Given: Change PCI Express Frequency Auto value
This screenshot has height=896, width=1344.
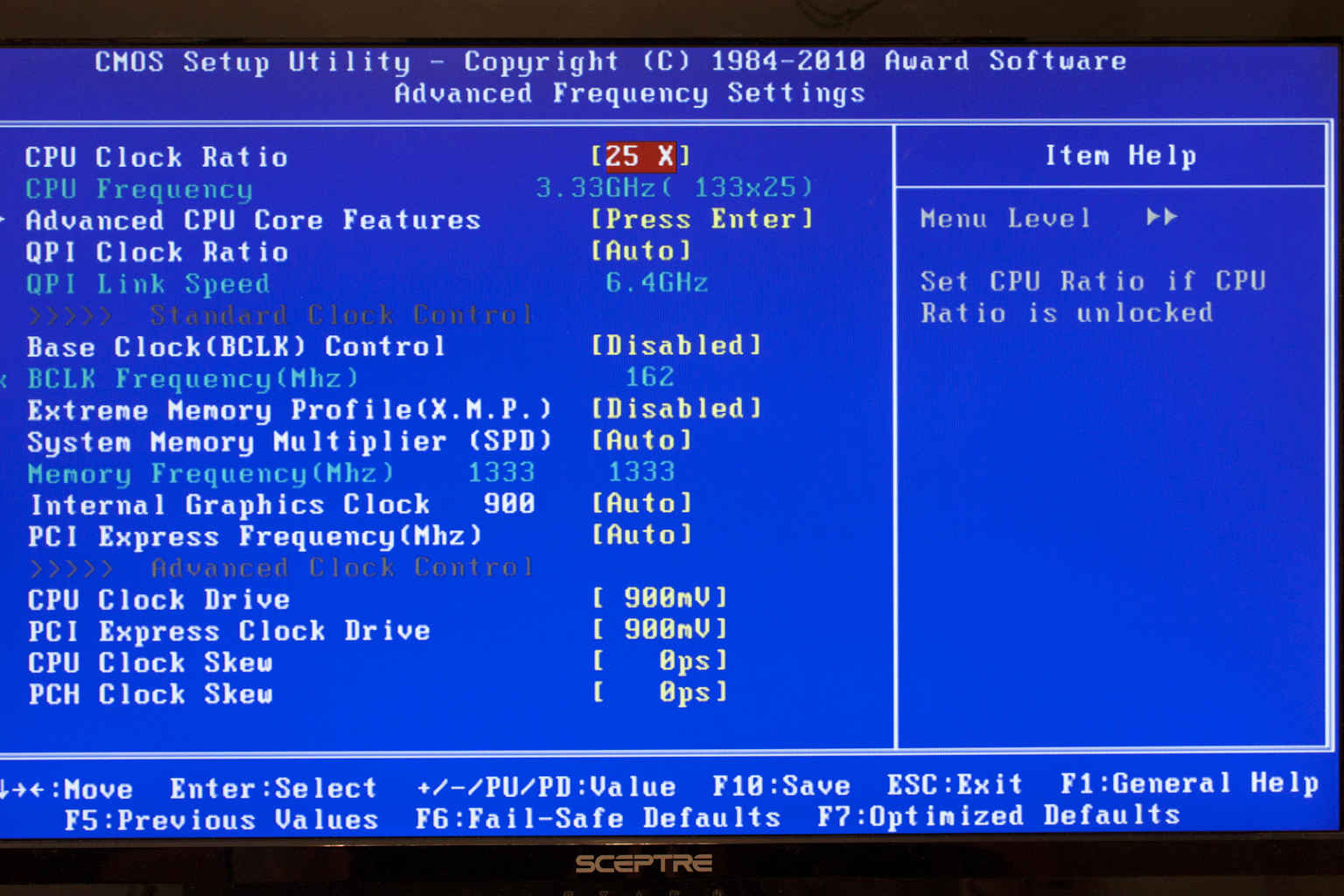Looking at the screenshot, I should pos(641,535).
